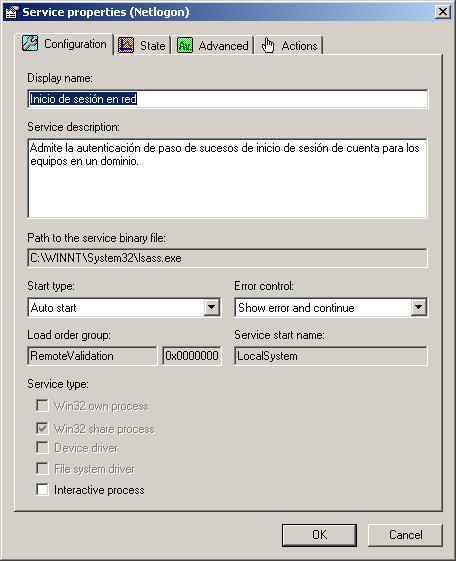Toggle the Win32 share process checkbox
456x561 pixels.
click(x=43, y=428)
